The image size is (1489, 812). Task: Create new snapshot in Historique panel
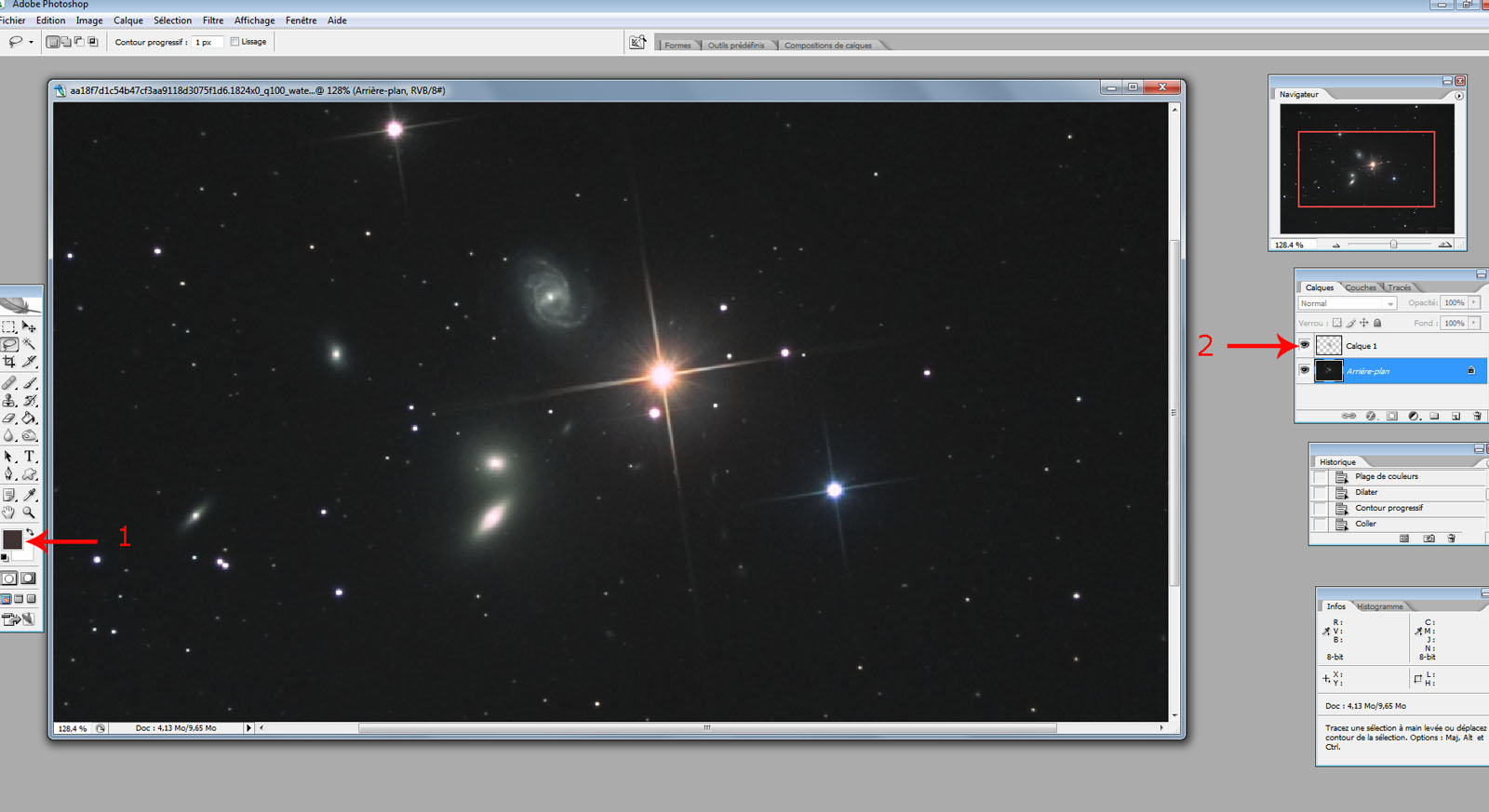[1429, 539]
